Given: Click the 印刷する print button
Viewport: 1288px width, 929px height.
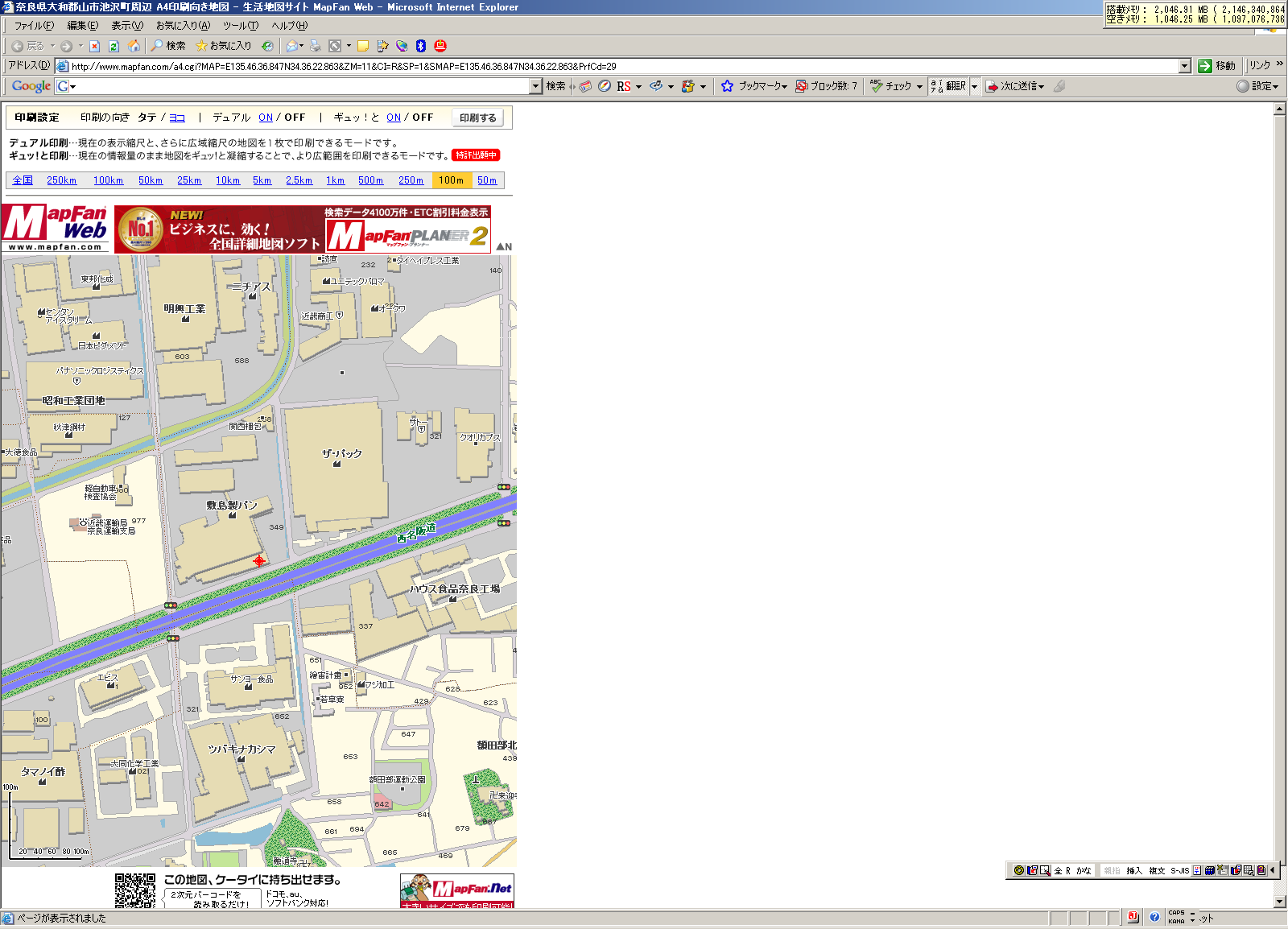Looking at the screenshot, I should 478,118.
